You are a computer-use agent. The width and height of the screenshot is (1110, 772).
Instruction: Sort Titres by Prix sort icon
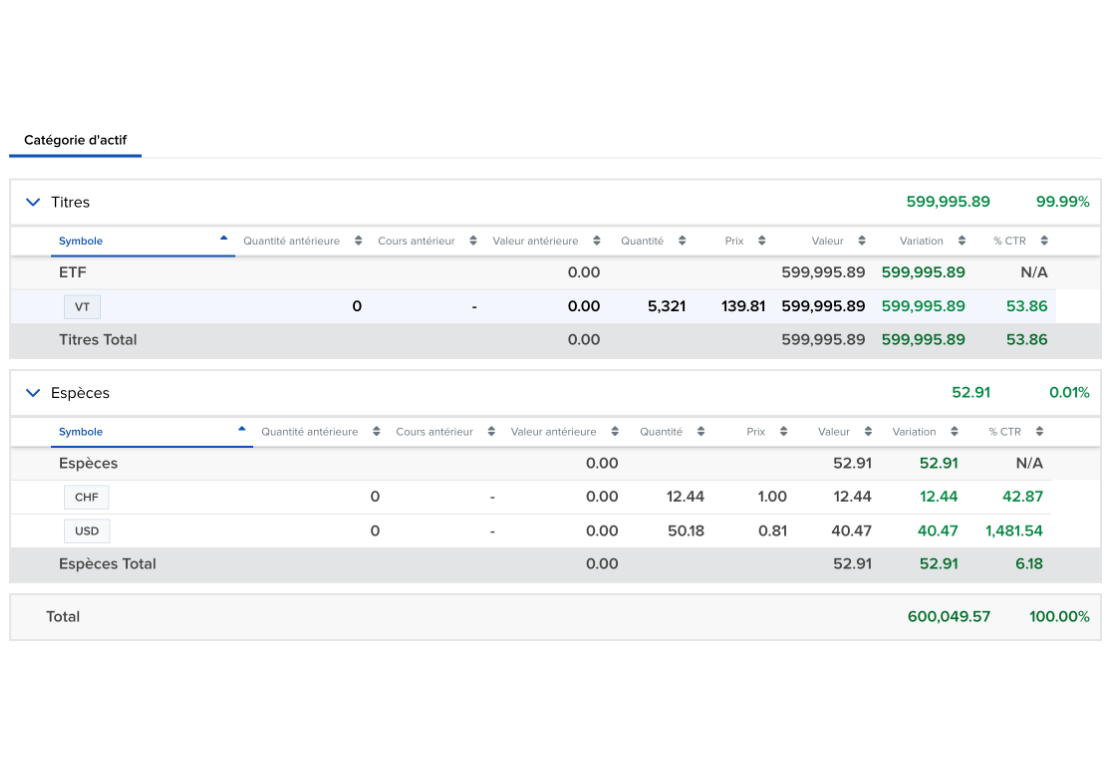click(x=761, y=241)
